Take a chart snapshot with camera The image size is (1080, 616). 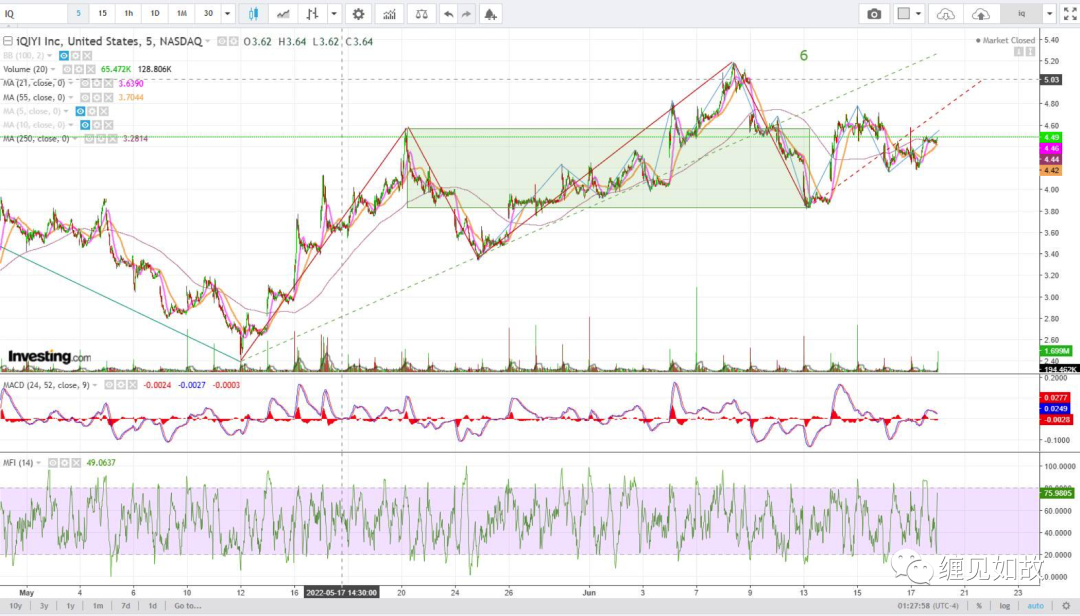874,14
